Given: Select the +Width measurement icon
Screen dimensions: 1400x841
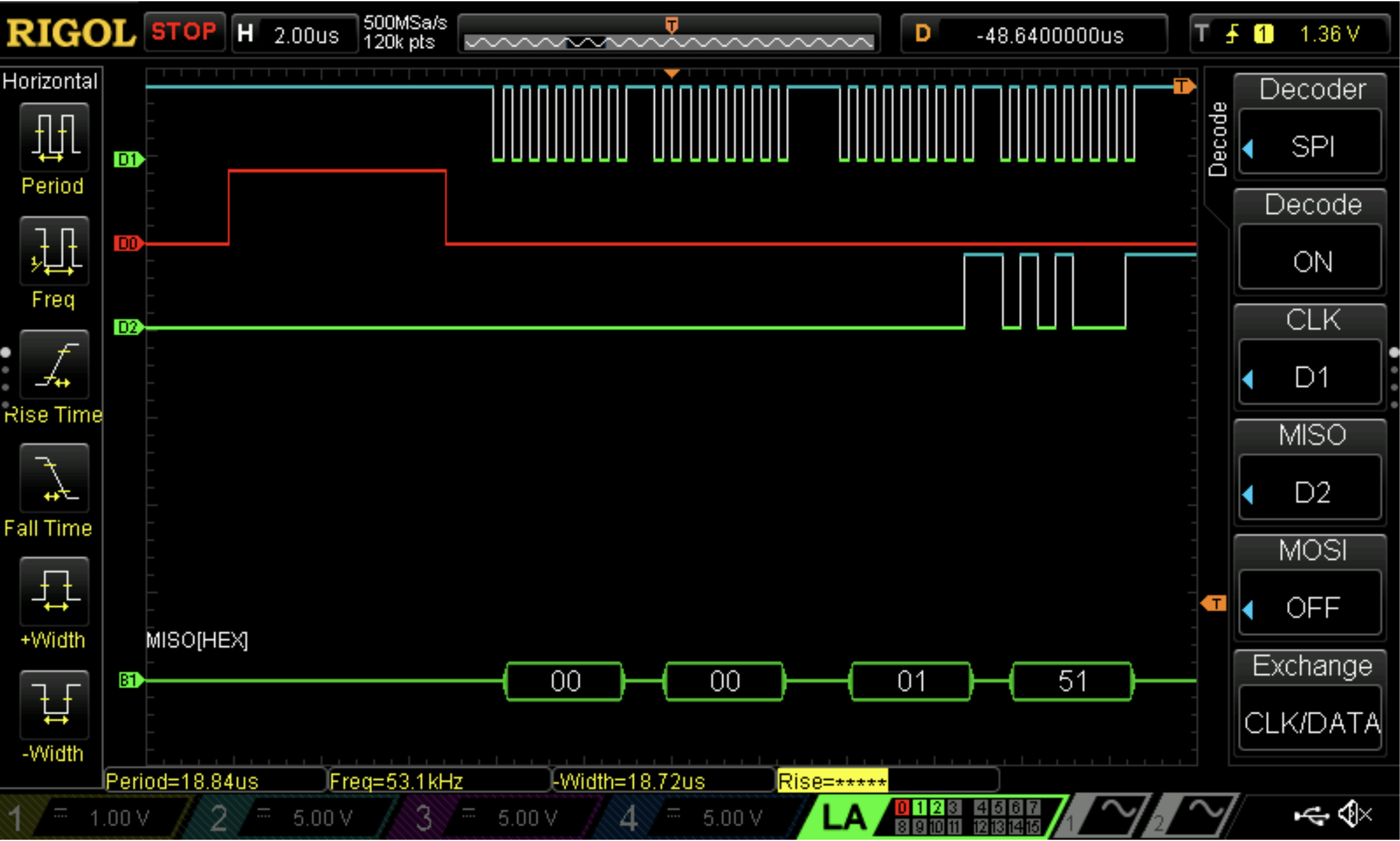Looking at the screenshot, I should point(55,591).
